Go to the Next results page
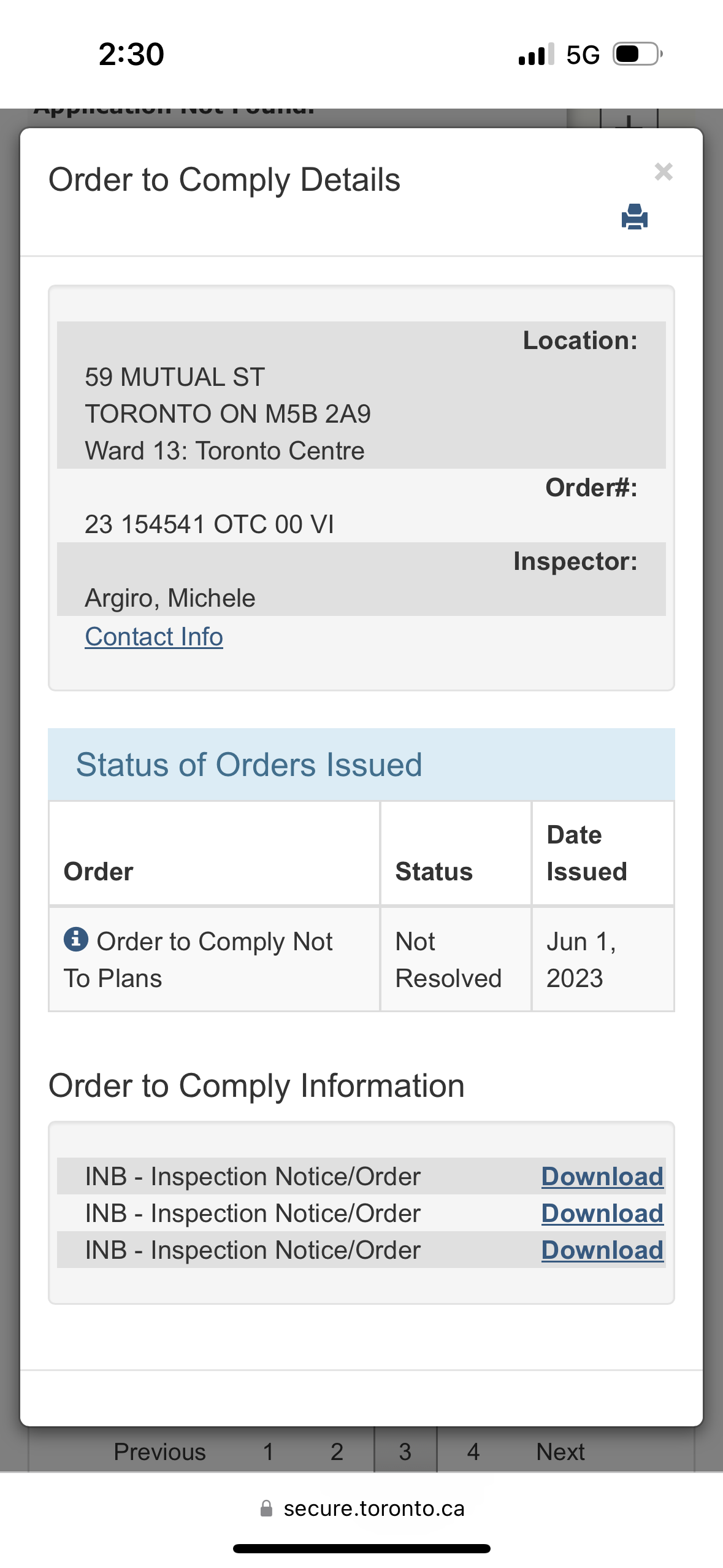This screenshot has width=723, height=1568. pos(560,1451)
